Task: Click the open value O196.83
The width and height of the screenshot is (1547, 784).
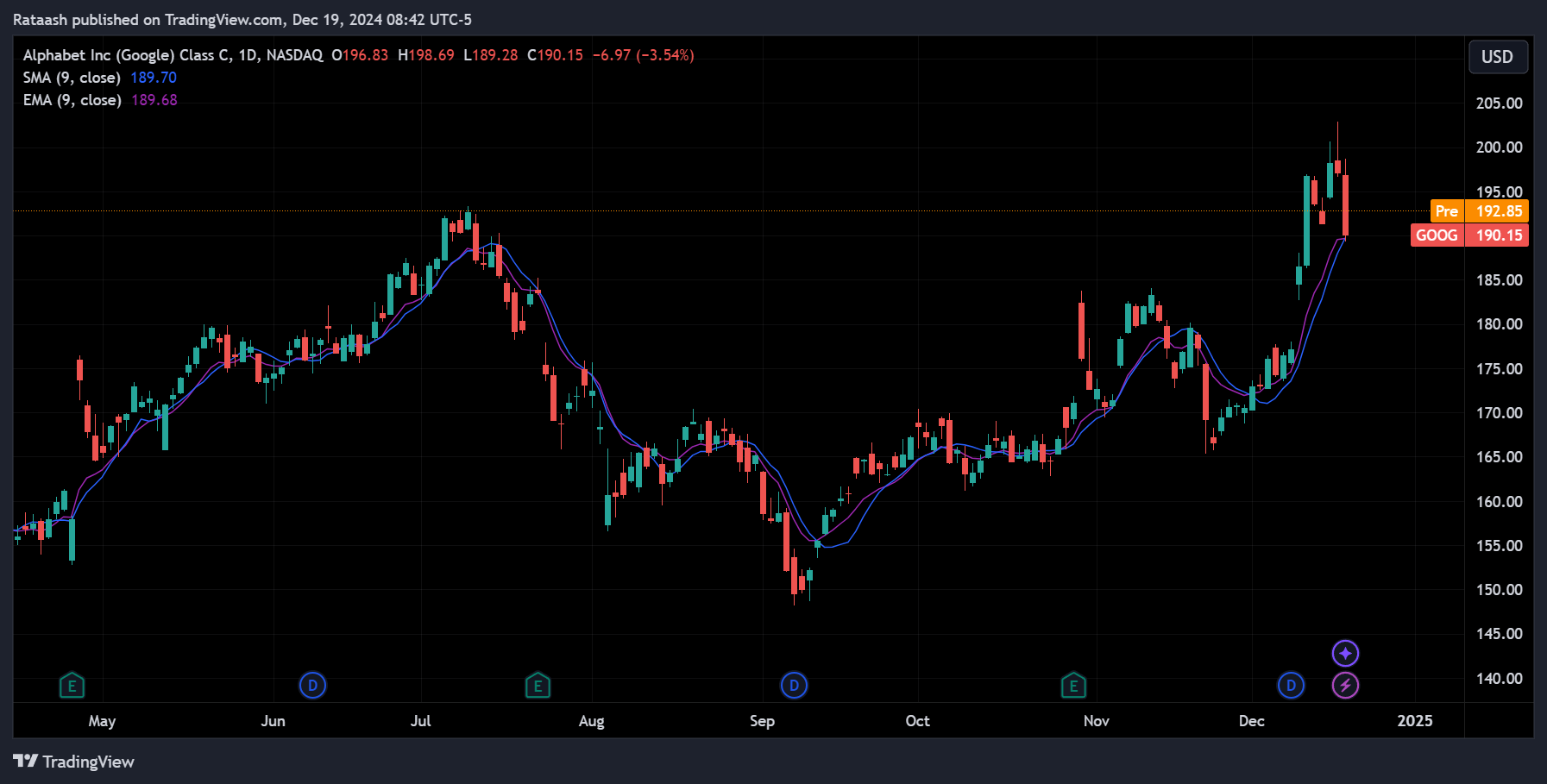Action: (x=360, y=55)
